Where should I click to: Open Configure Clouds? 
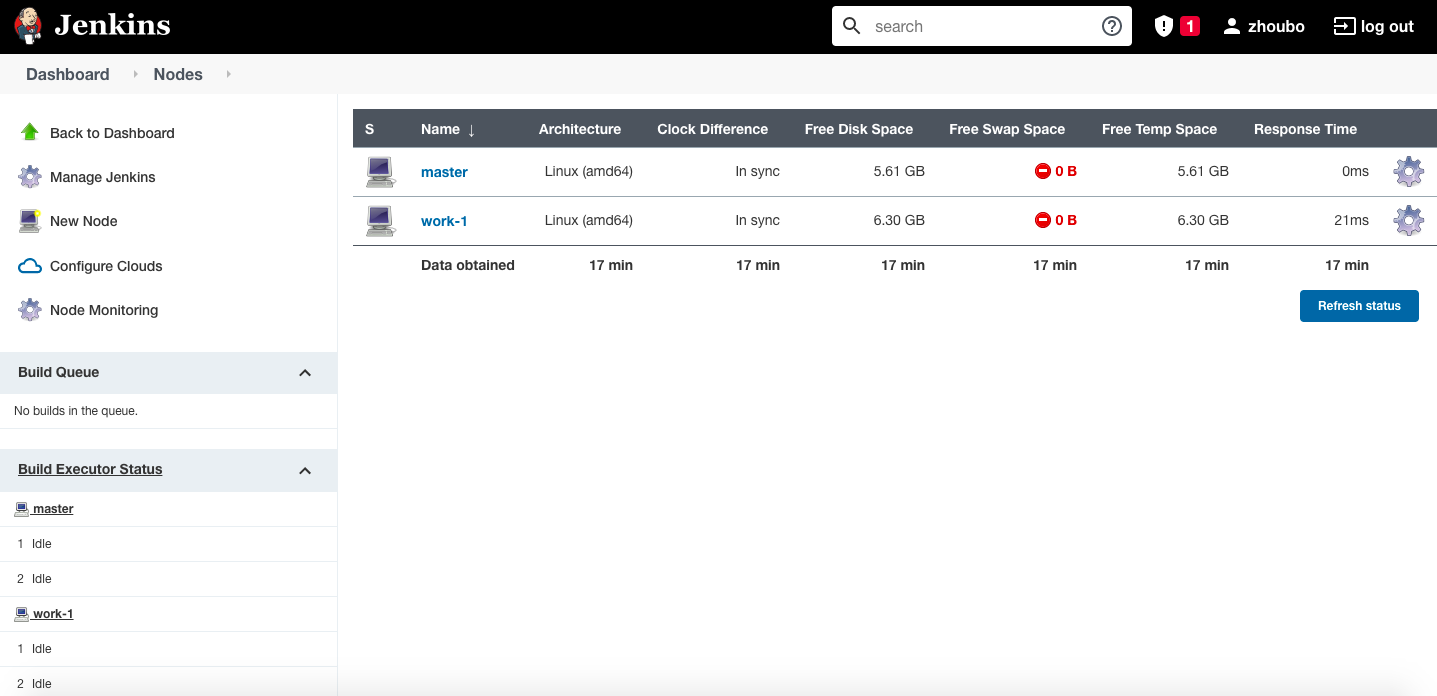(x=106, y=266)
